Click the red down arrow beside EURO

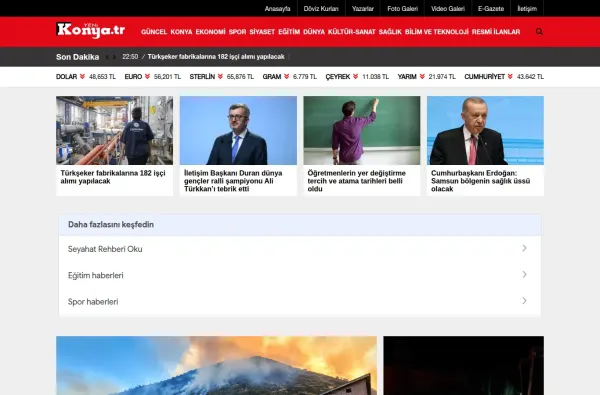point(147,77)
